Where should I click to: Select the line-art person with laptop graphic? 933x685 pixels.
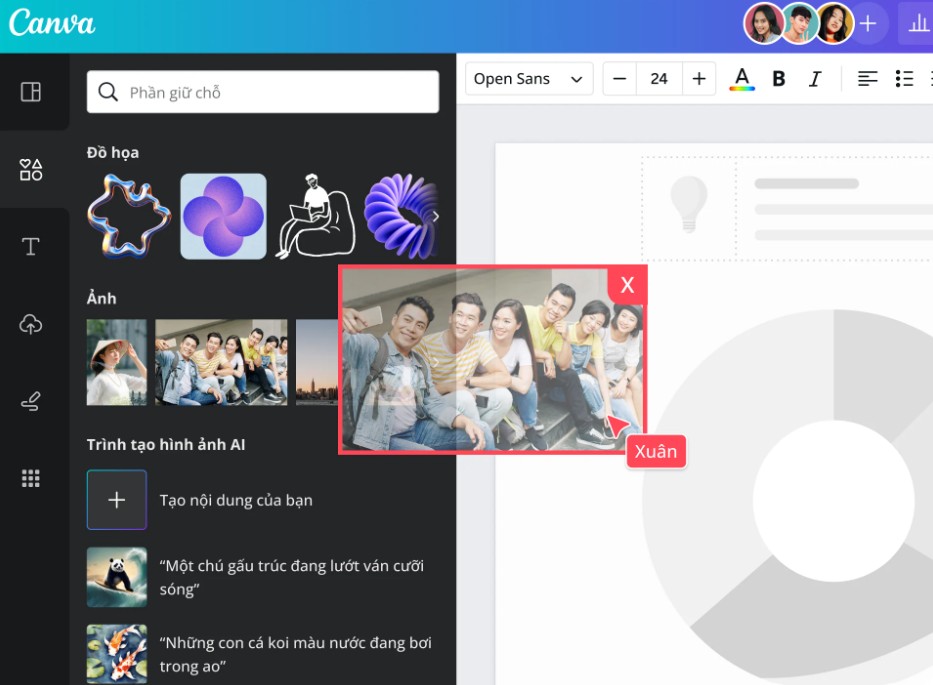pos(315,216)
